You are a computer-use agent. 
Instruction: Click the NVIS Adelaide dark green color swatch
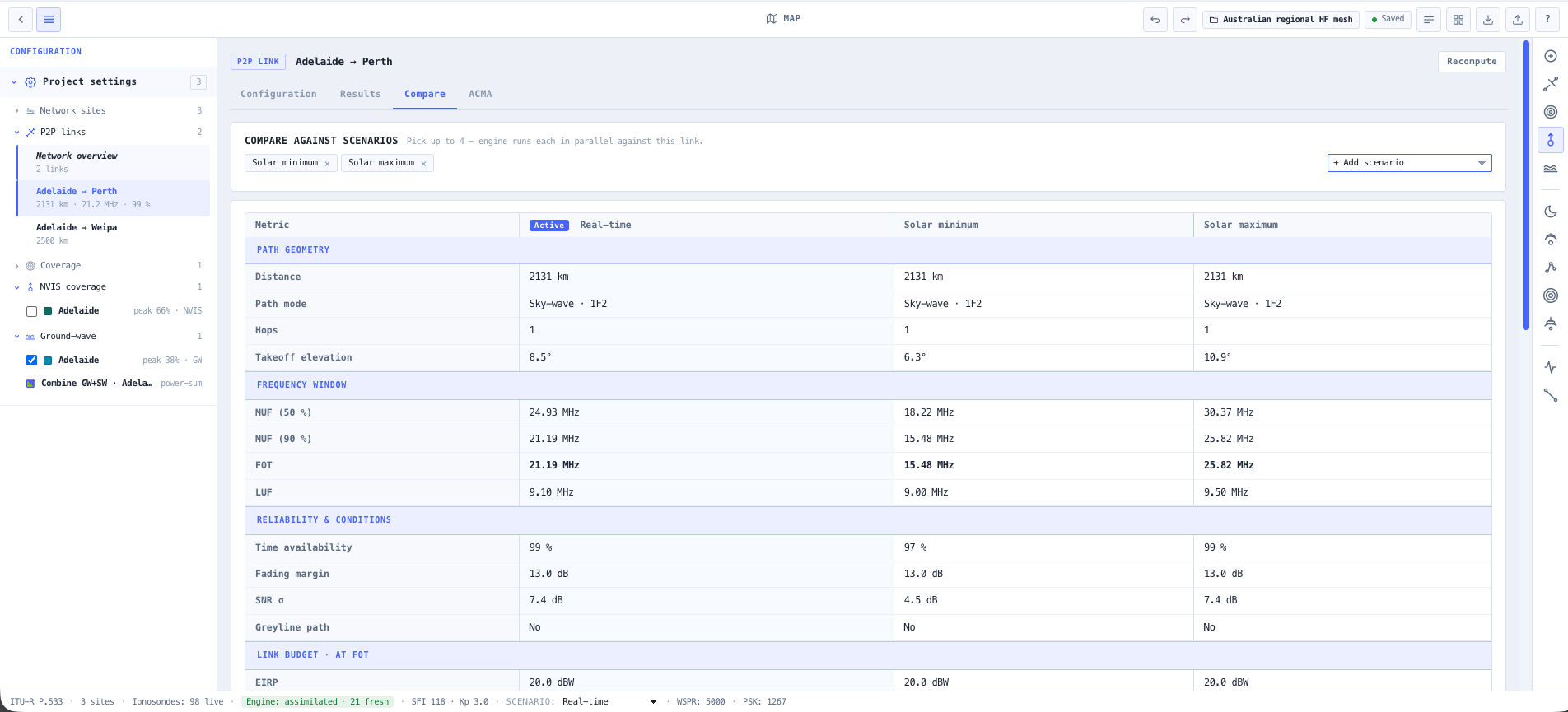(x=48, y=311)
